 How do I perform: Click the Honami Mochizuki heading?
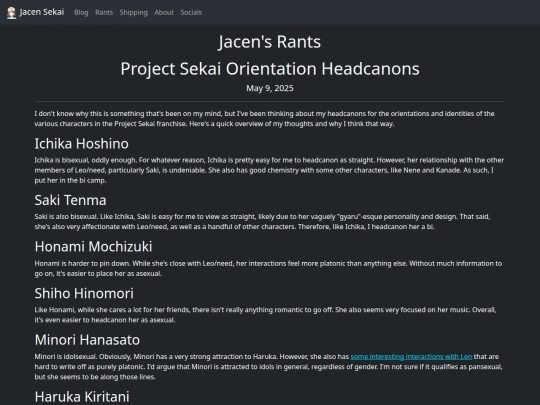click(93, 247)
